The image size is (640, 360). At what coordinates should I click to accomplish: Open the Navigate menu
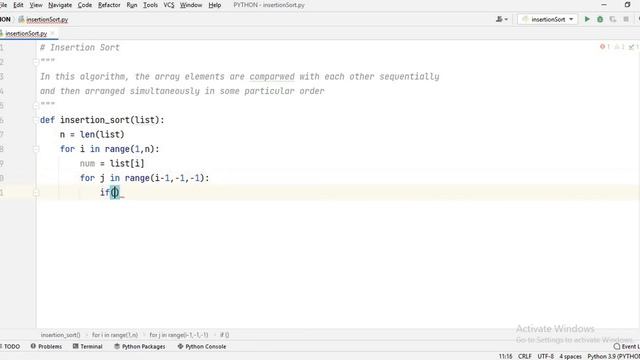60,5
